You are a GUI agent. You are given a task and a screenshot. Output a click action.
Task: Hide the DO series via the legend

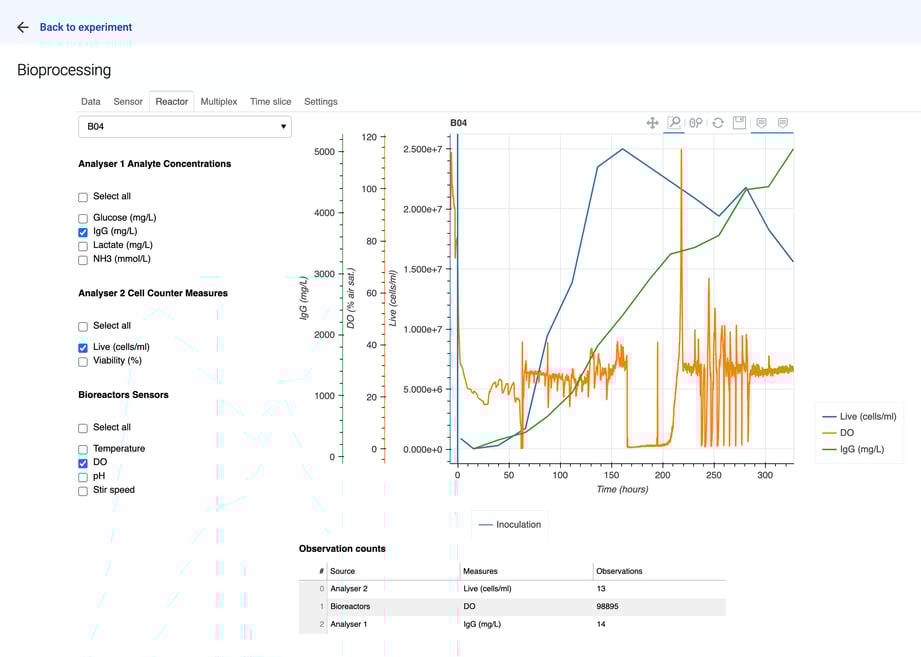[848, 433]
